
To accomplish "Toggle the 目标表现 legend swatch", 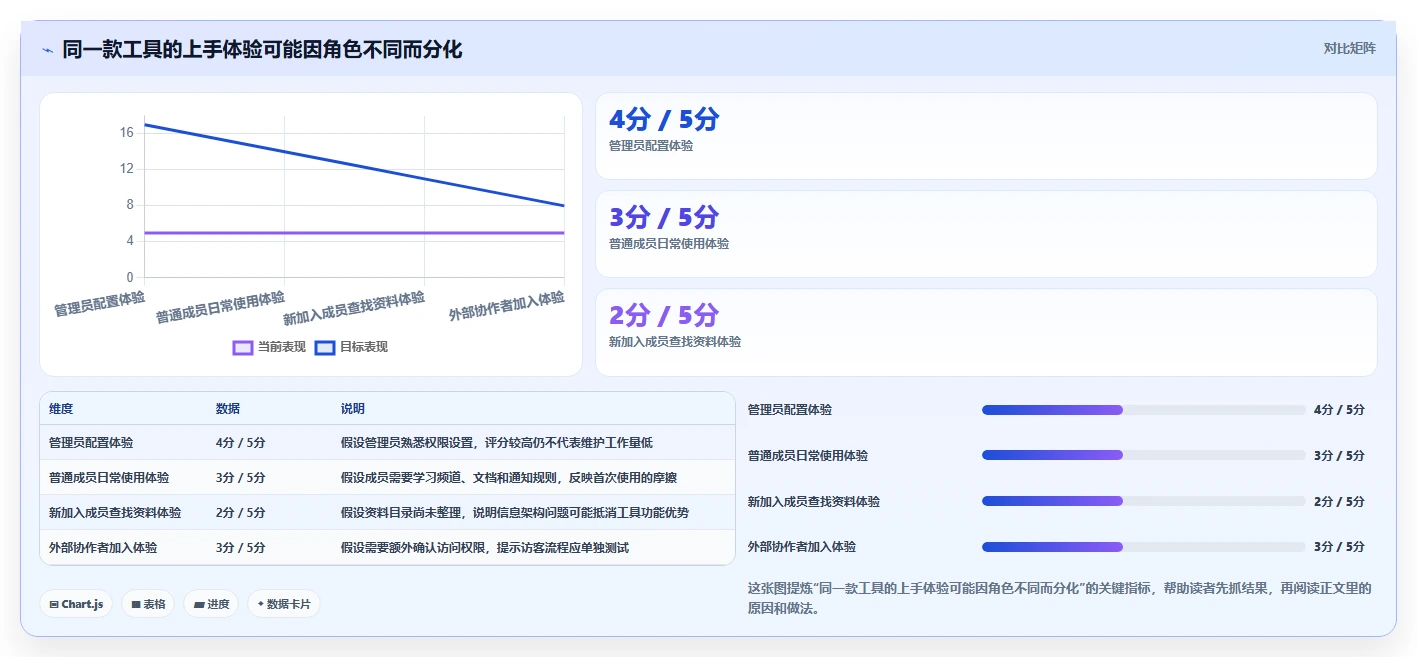I will point(324,347).
